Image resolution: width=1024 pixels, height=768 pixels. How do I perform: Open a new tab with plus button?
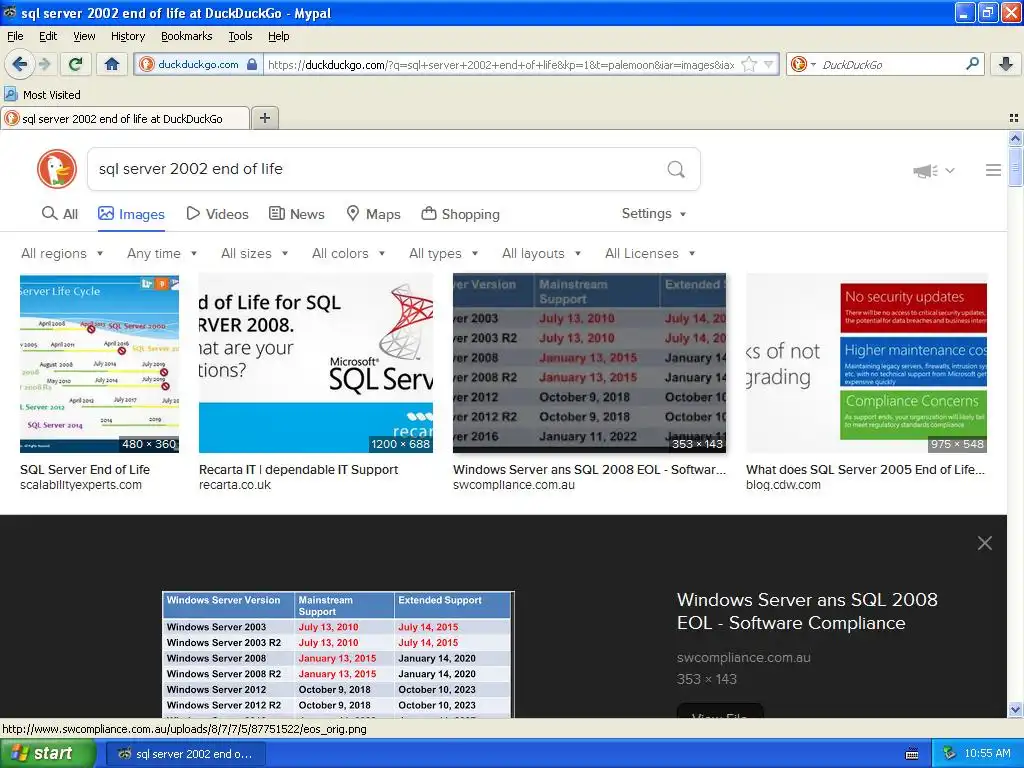[264, 118]
